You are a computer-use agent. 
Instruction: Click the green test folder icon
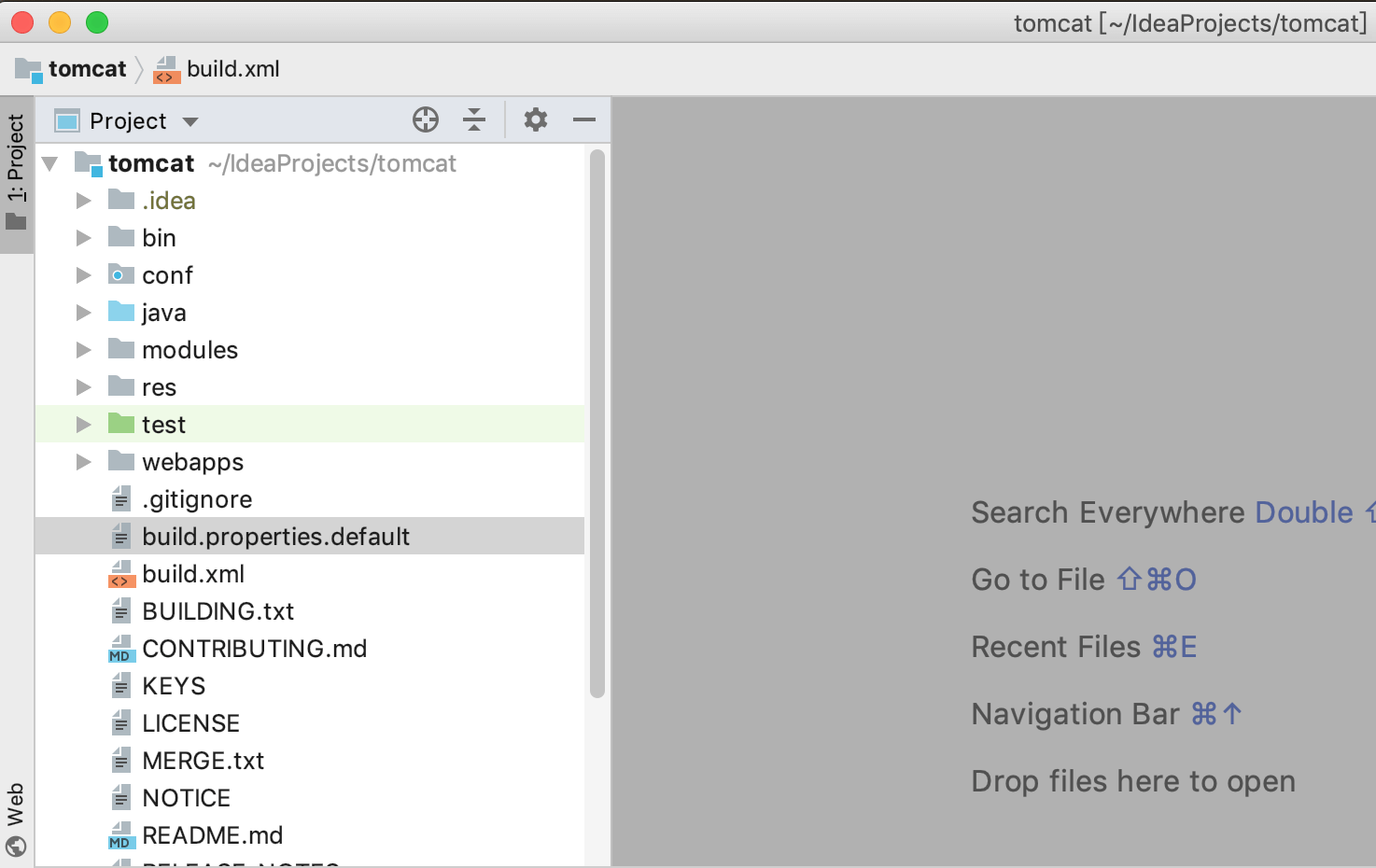pyautogui.click(x=121, y=424)
